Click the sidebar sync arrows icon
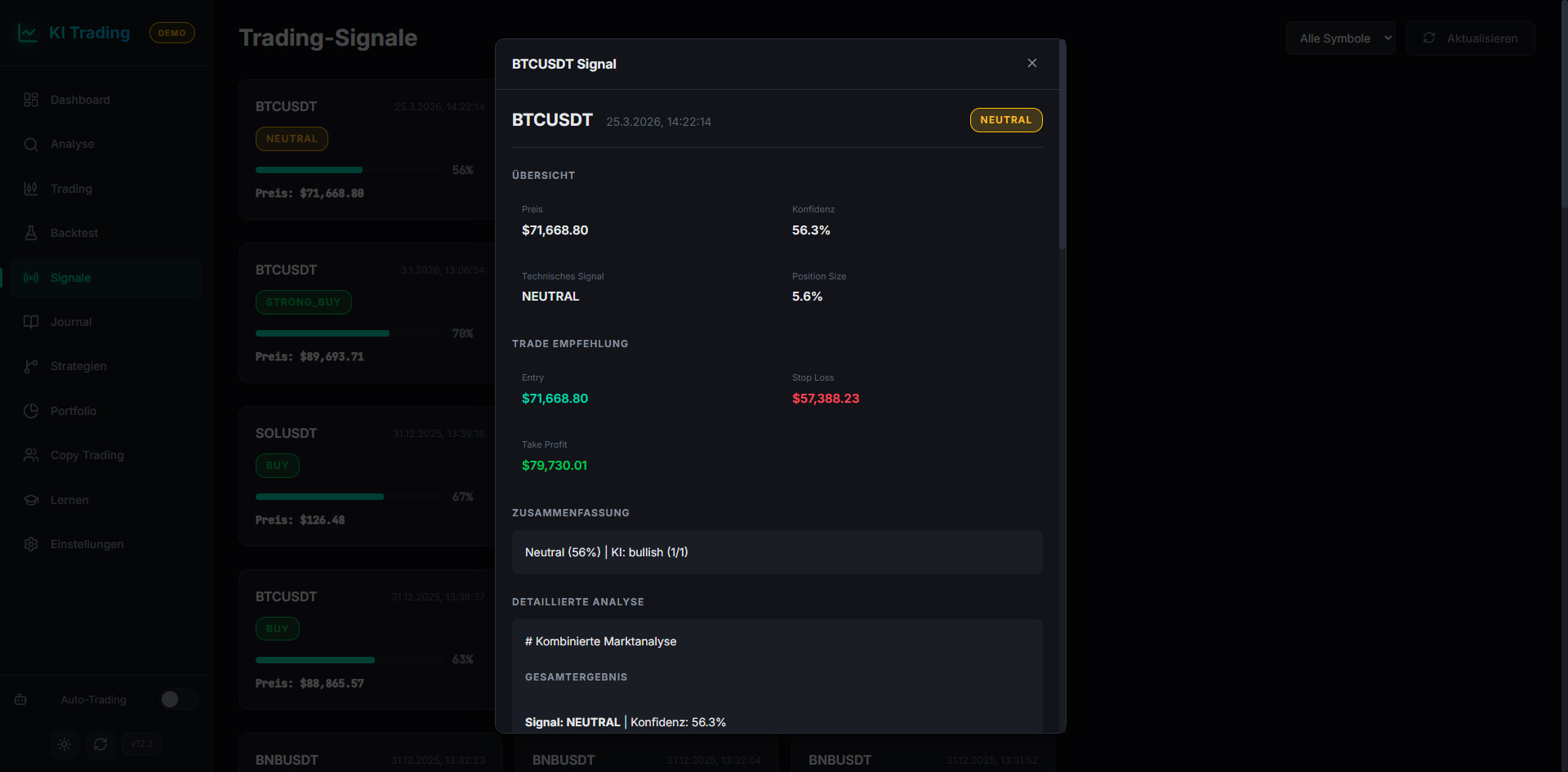The height and width of the screenshot is (772, 1568). (x=100, y=744)
